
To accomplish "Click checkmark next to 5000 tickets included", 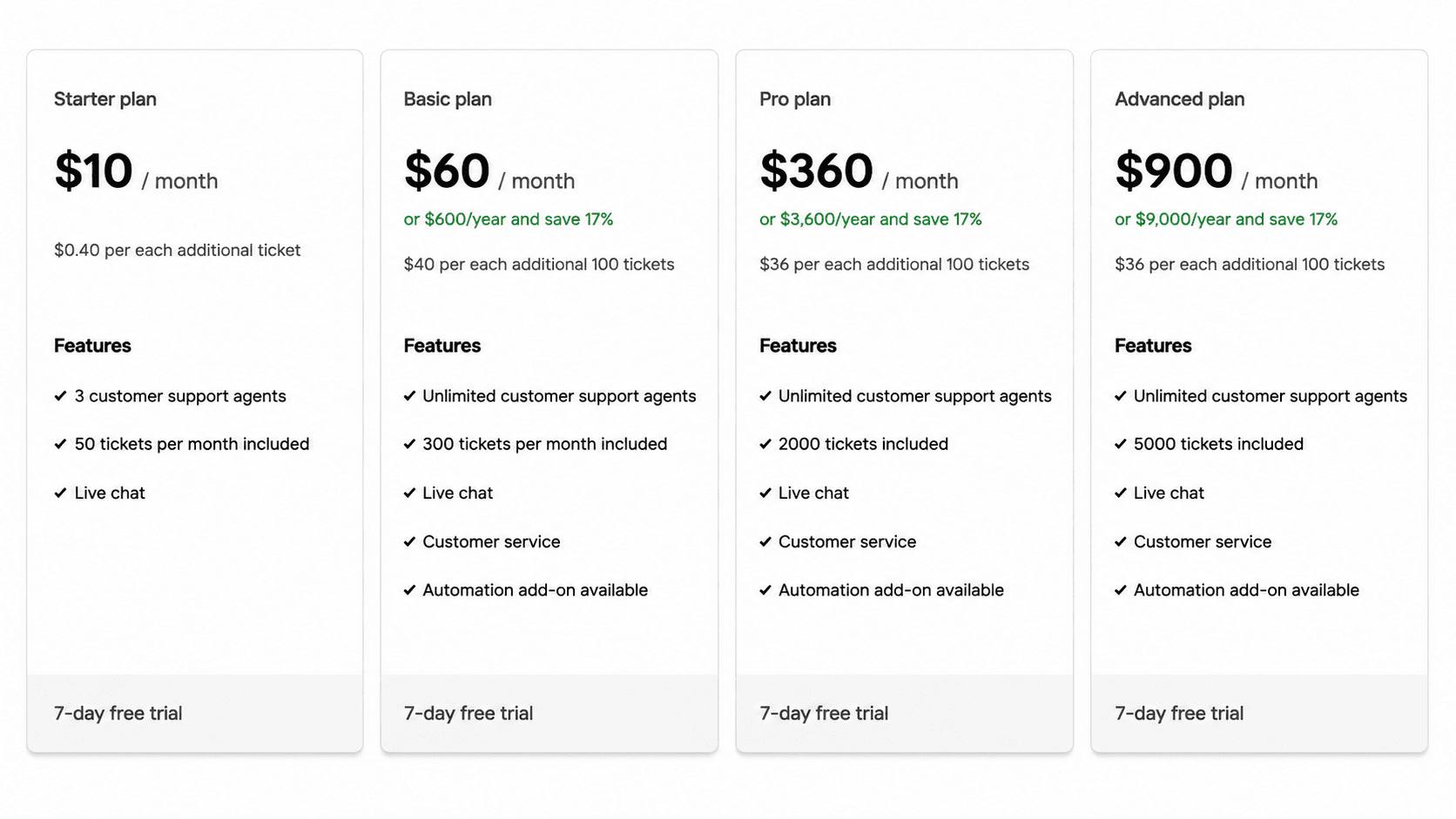I will click(1121, 444).
